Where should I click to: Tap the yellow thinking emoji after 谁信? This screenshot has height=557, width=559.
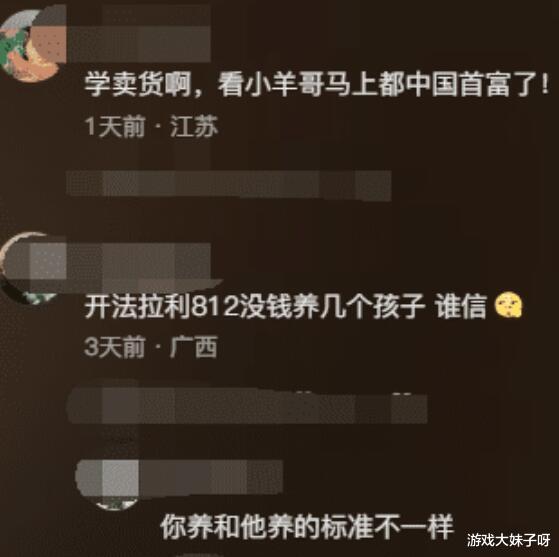[x=509, y=305]
